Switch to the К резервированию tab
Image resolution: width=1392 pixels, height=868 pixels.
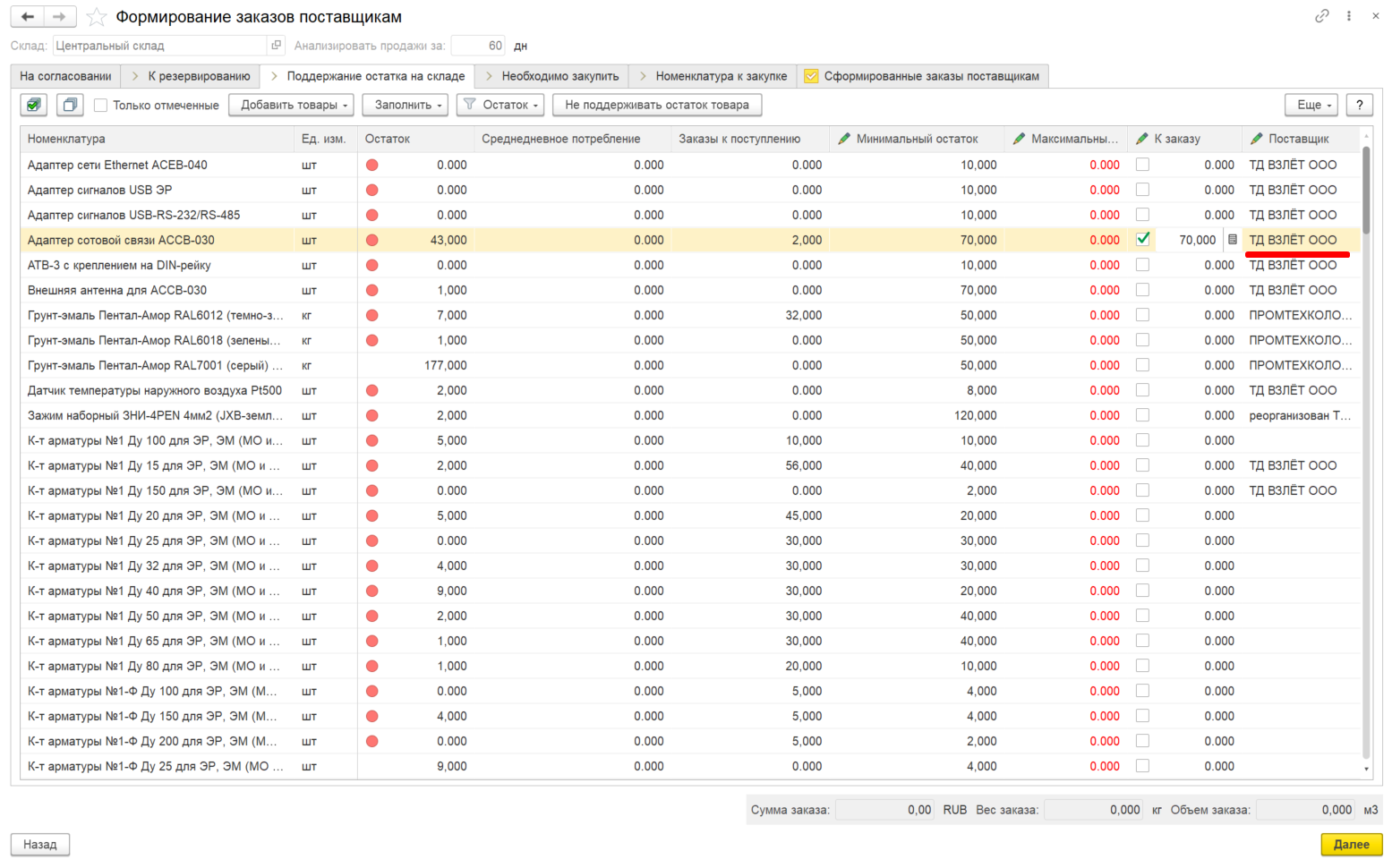[x=191, y=76]
